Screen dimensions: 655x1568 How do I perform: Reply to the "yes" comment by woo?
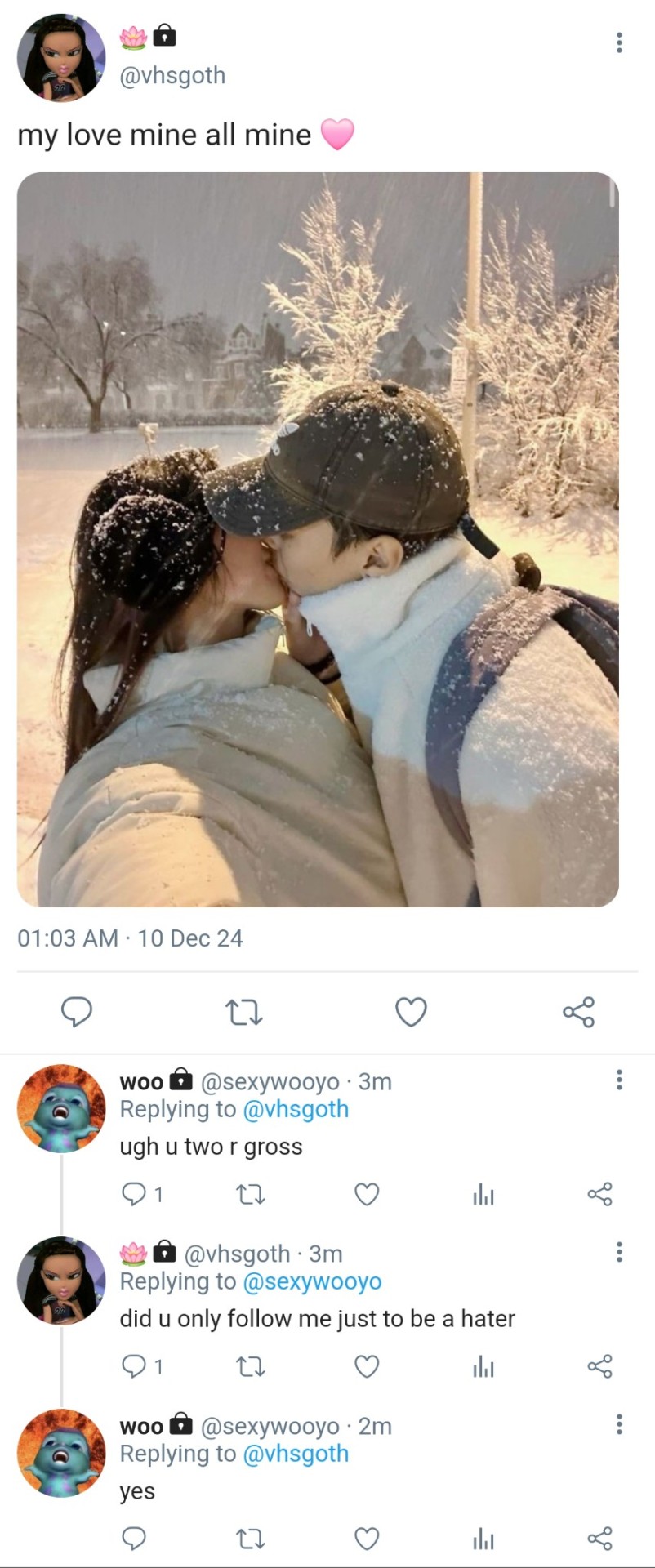pyautogui.click(x=133, y=1539)
